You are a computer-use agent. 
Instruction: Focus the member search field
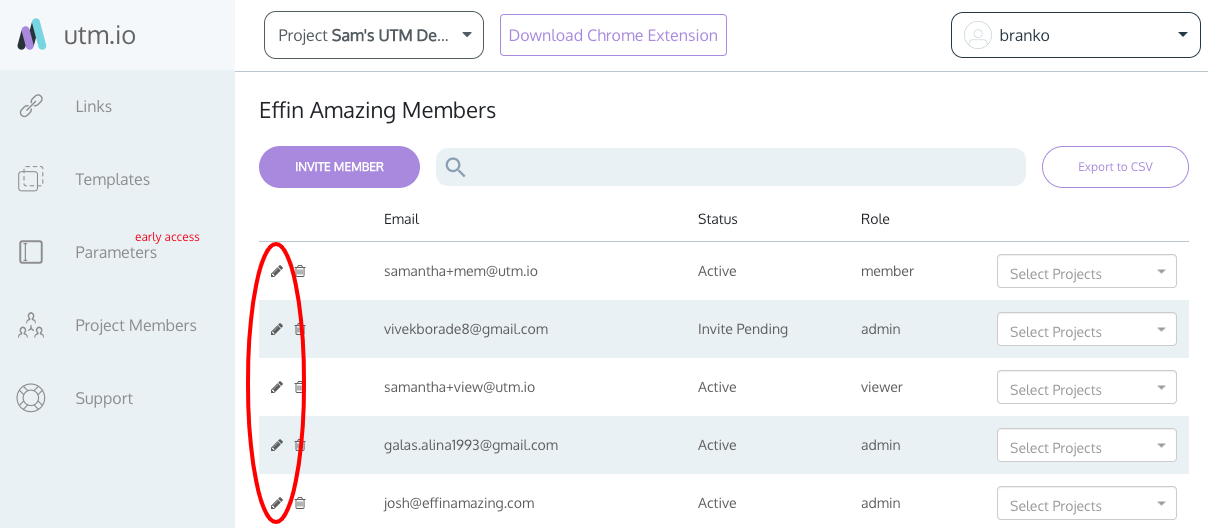pos(731,167)
